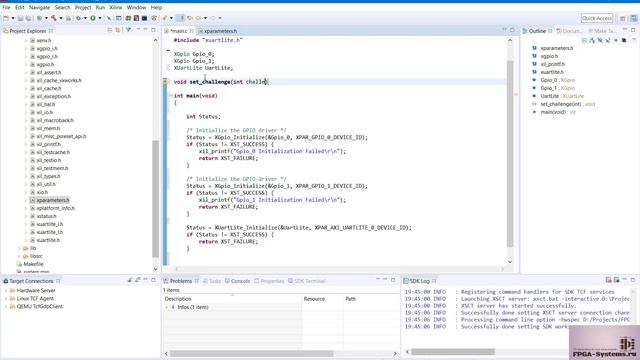Expand Linux TCF Agent node
The image size is (640, 360).
click(x=5, y=298)
